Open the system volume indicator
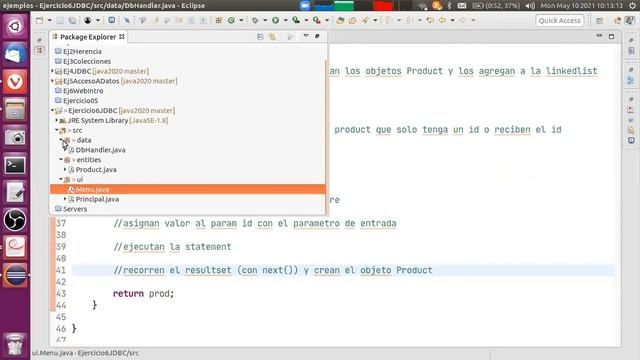Screen dimensions: 640x360 [x=530, y=6]
